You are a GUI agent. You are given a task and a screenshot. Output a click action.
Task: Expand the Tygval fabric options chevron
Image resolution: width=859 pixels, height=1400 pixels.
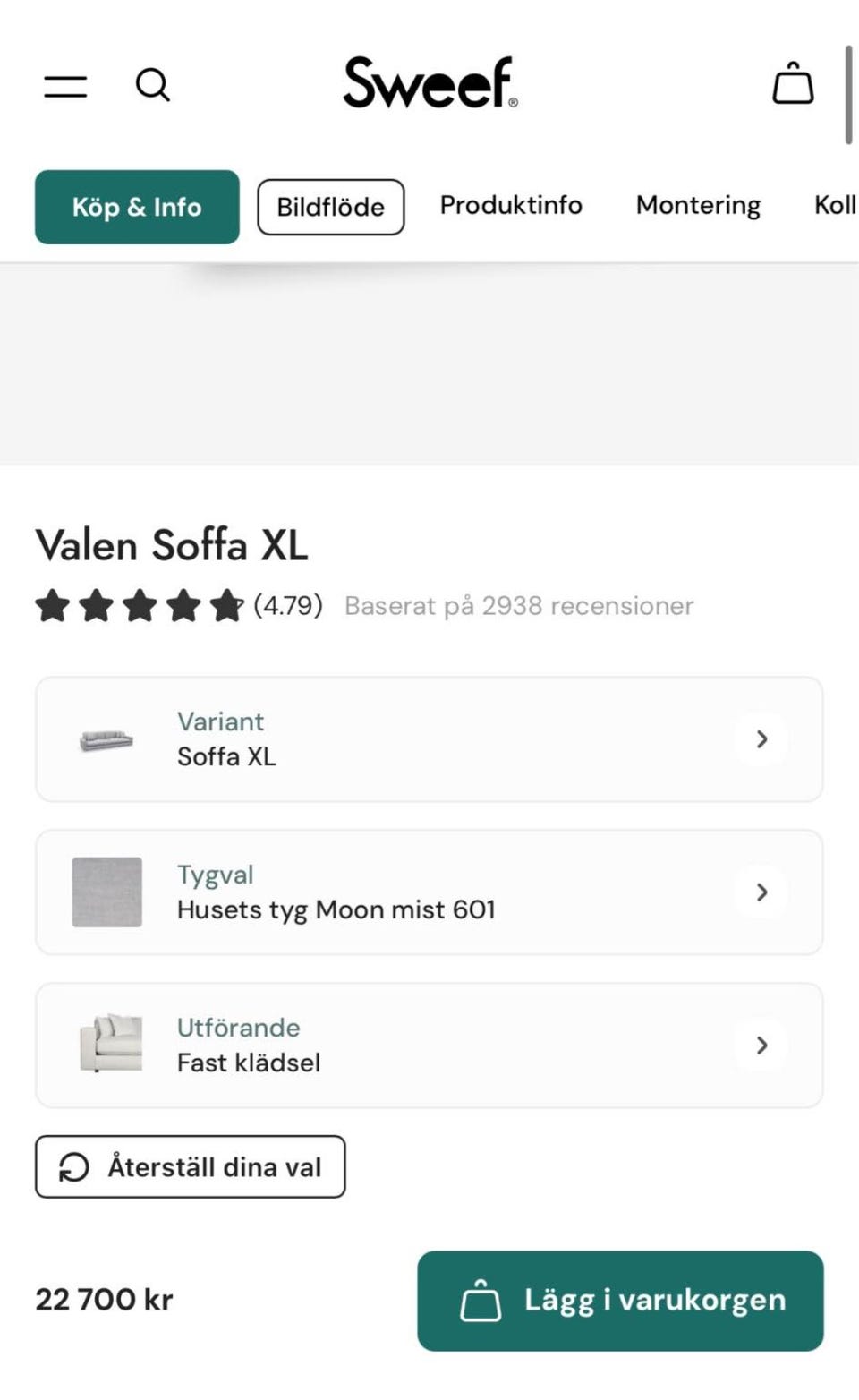pyautogui.click(x=761, y=892)
